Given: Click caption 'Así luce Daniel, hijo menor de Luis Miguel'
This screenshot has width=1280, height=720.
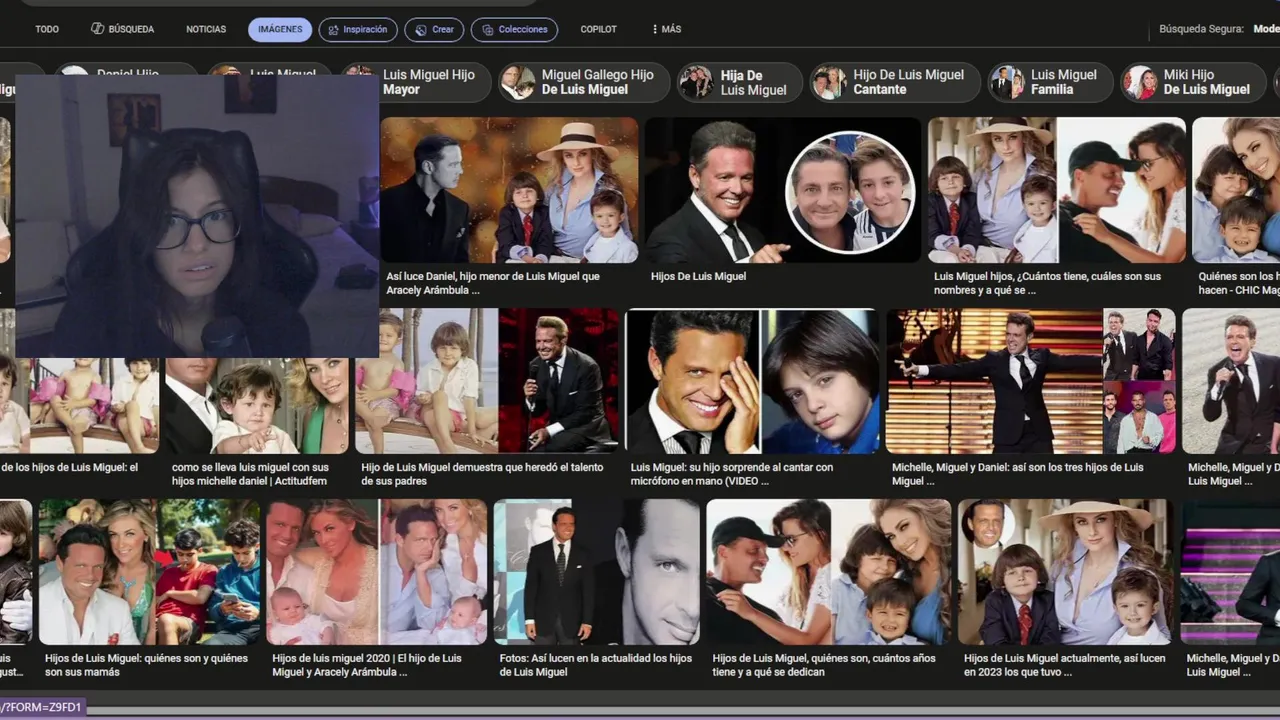Looking at the screenshot, I should point(493,283).
